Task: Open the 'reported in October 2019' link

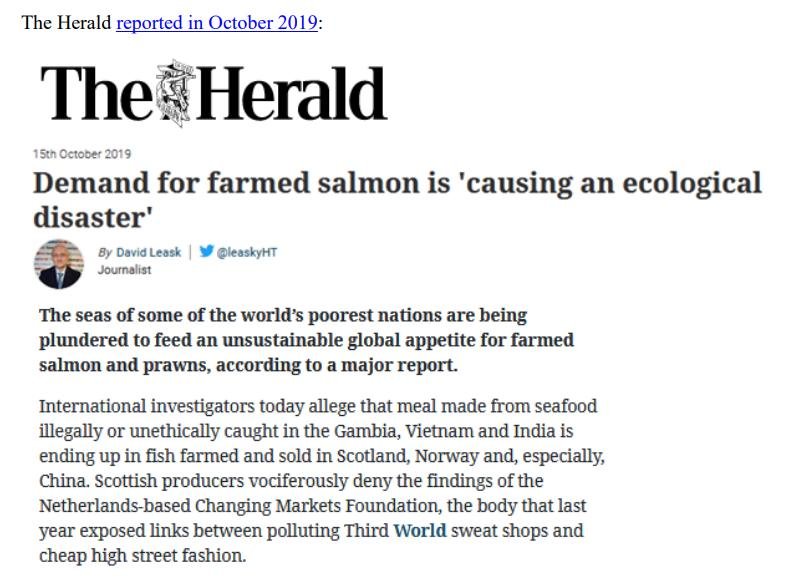Action: [217, 23]
